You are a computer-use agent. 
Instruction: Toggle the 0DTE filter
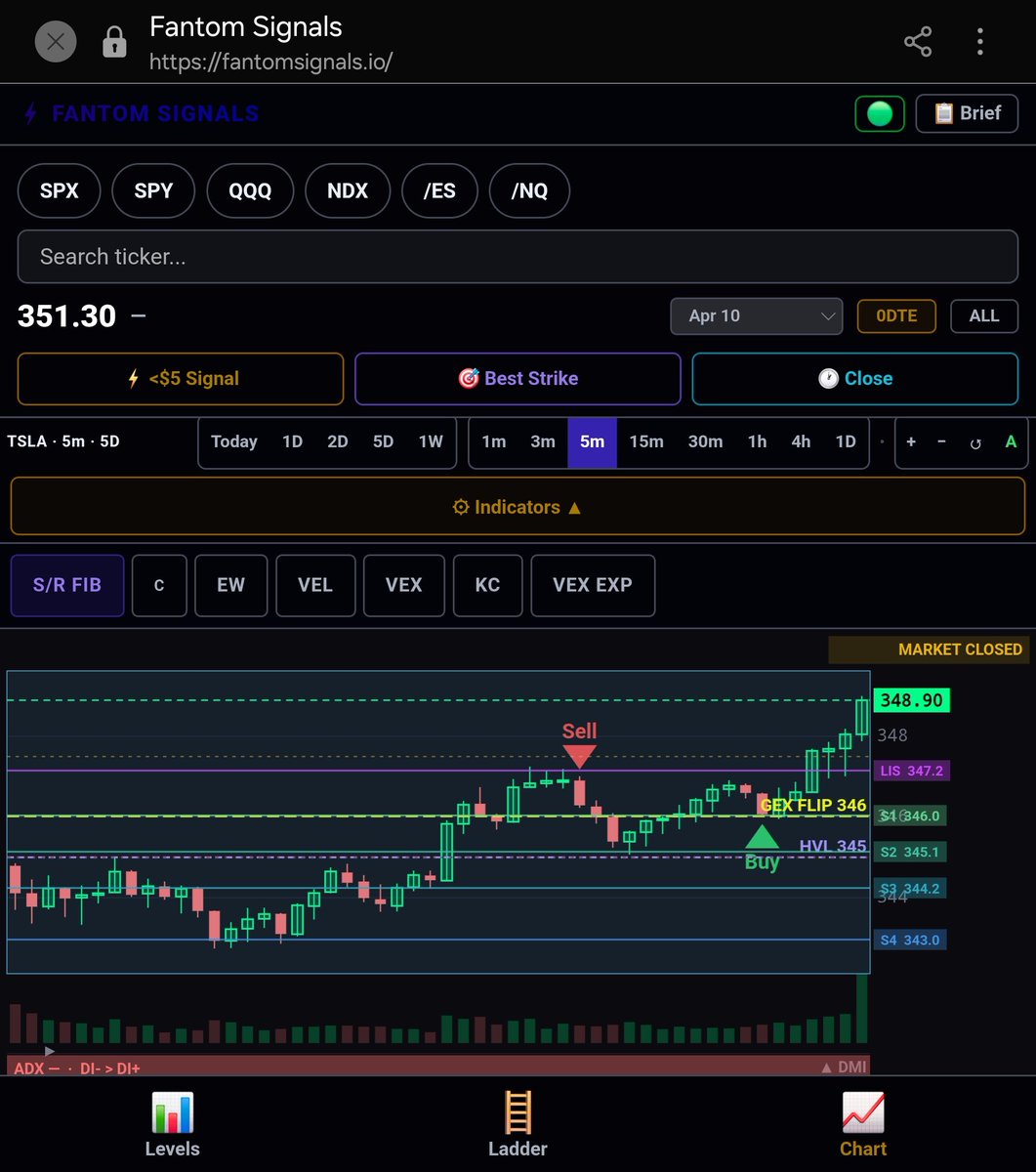pyautogui.click(x=896, y=315)
